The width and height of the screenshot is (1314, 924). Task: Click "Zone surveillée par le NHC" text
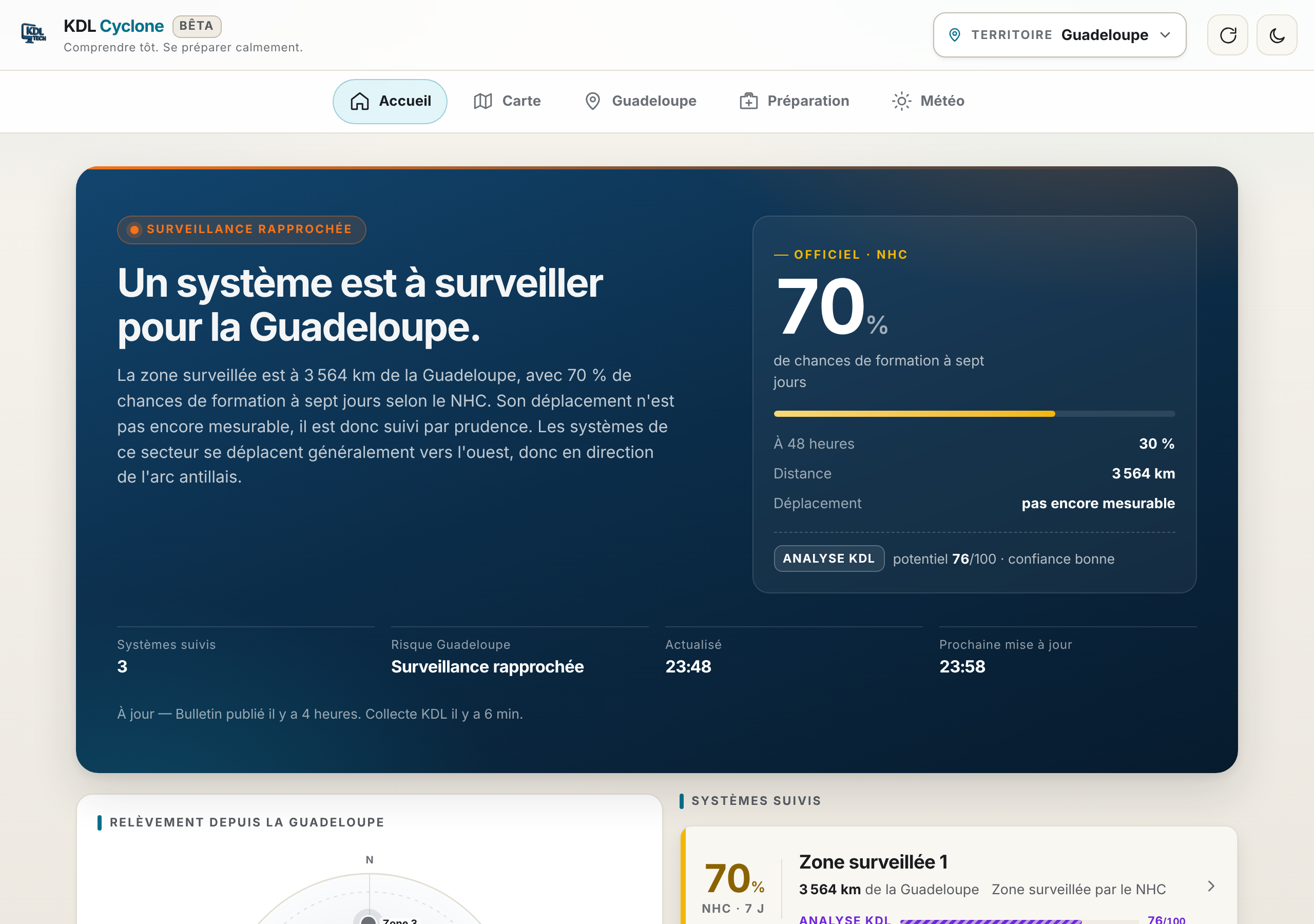point(1078,889)
